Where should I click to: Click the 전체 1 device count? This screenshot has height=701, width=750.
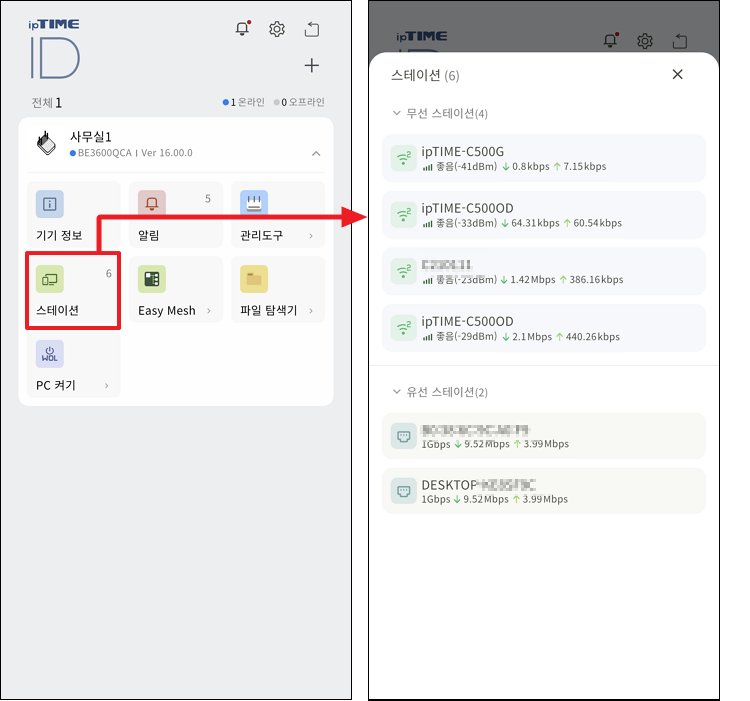tap(46, 103)
